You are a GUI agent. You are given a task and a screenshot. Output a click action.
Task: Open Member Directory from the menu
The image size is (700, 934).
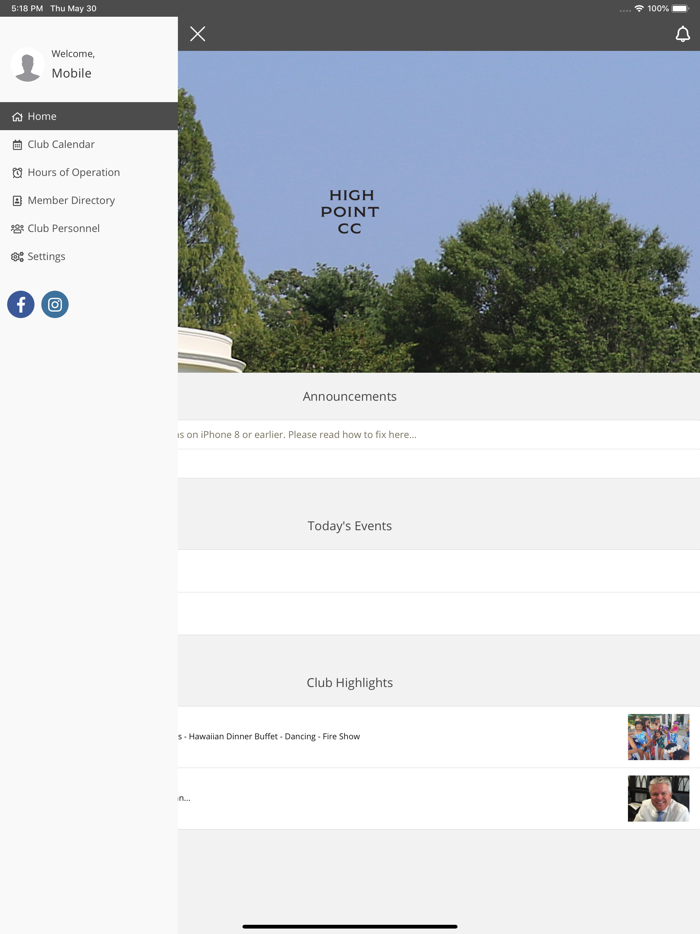pyautogui.click(x=89, y=200)
